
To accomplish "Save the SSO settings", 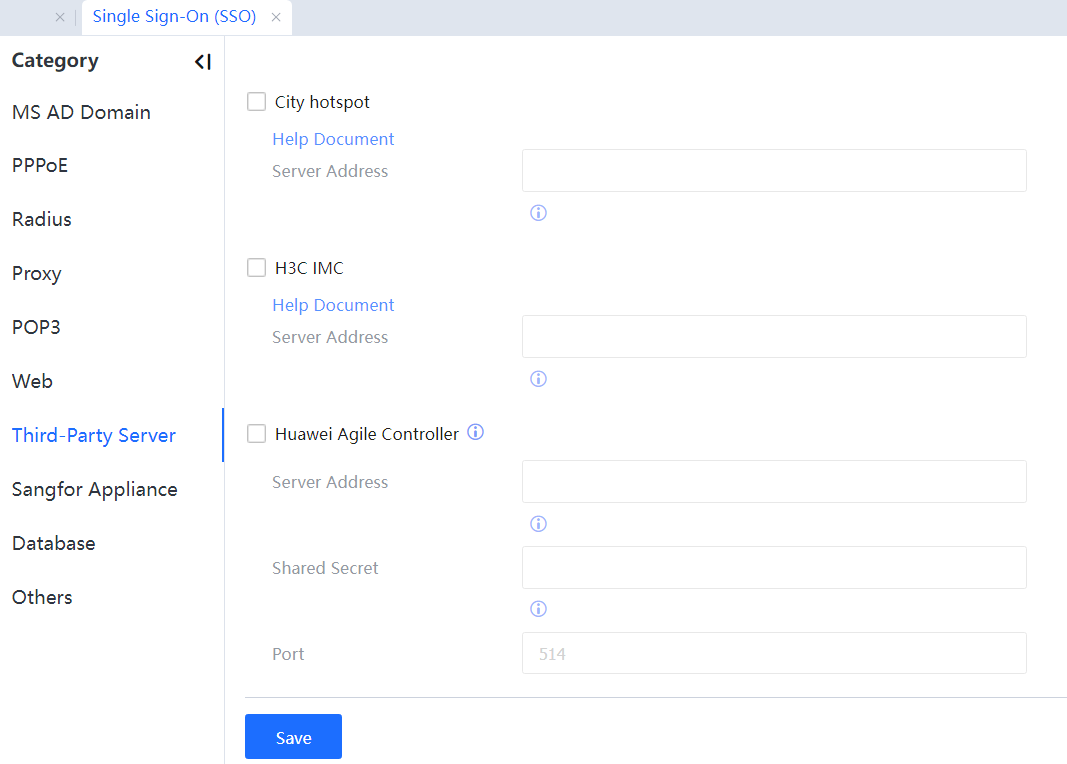I will (293, 737).
